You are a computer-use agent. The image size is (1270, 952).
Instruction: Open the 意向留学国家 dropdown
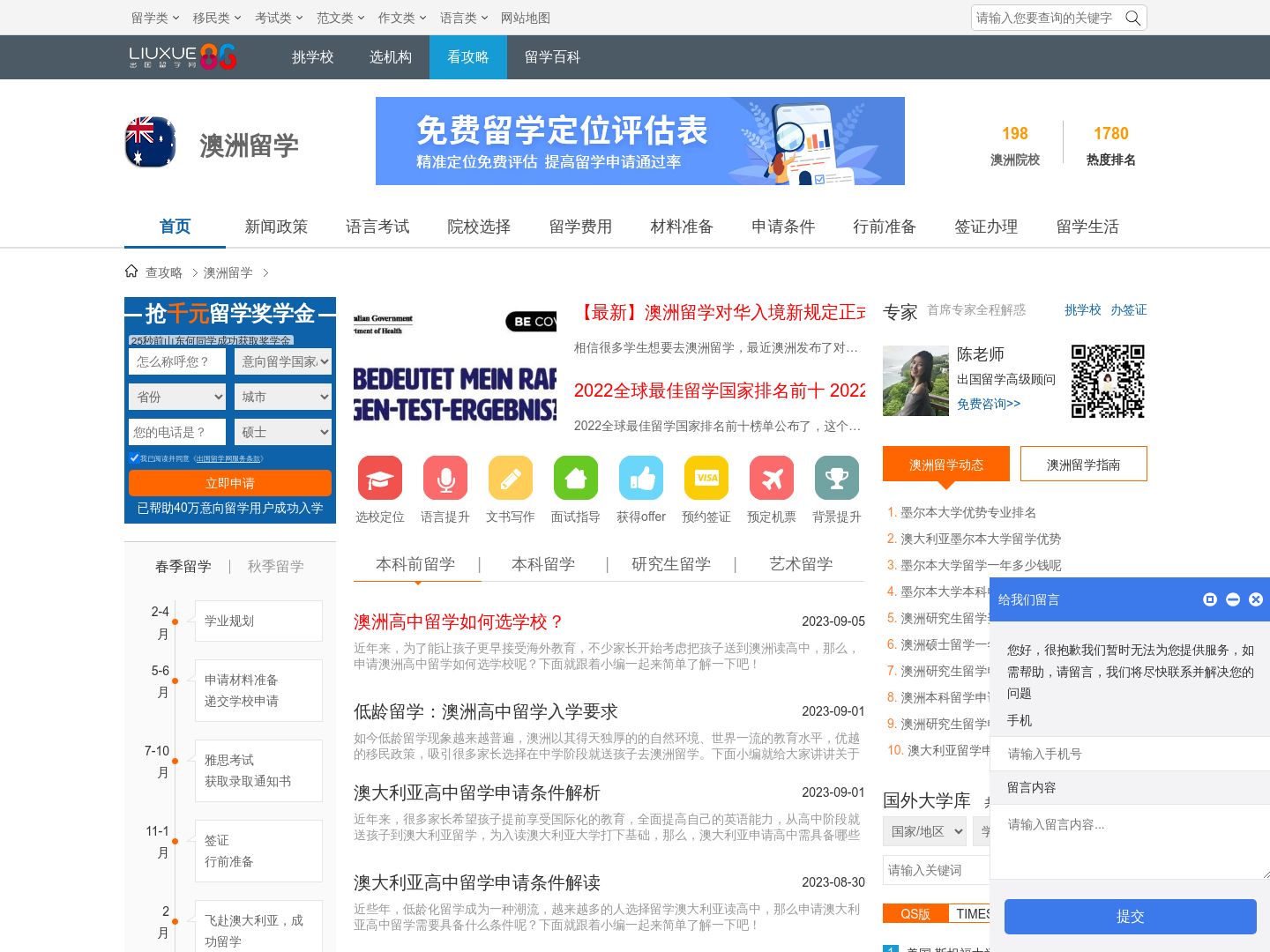pos(283,361)
